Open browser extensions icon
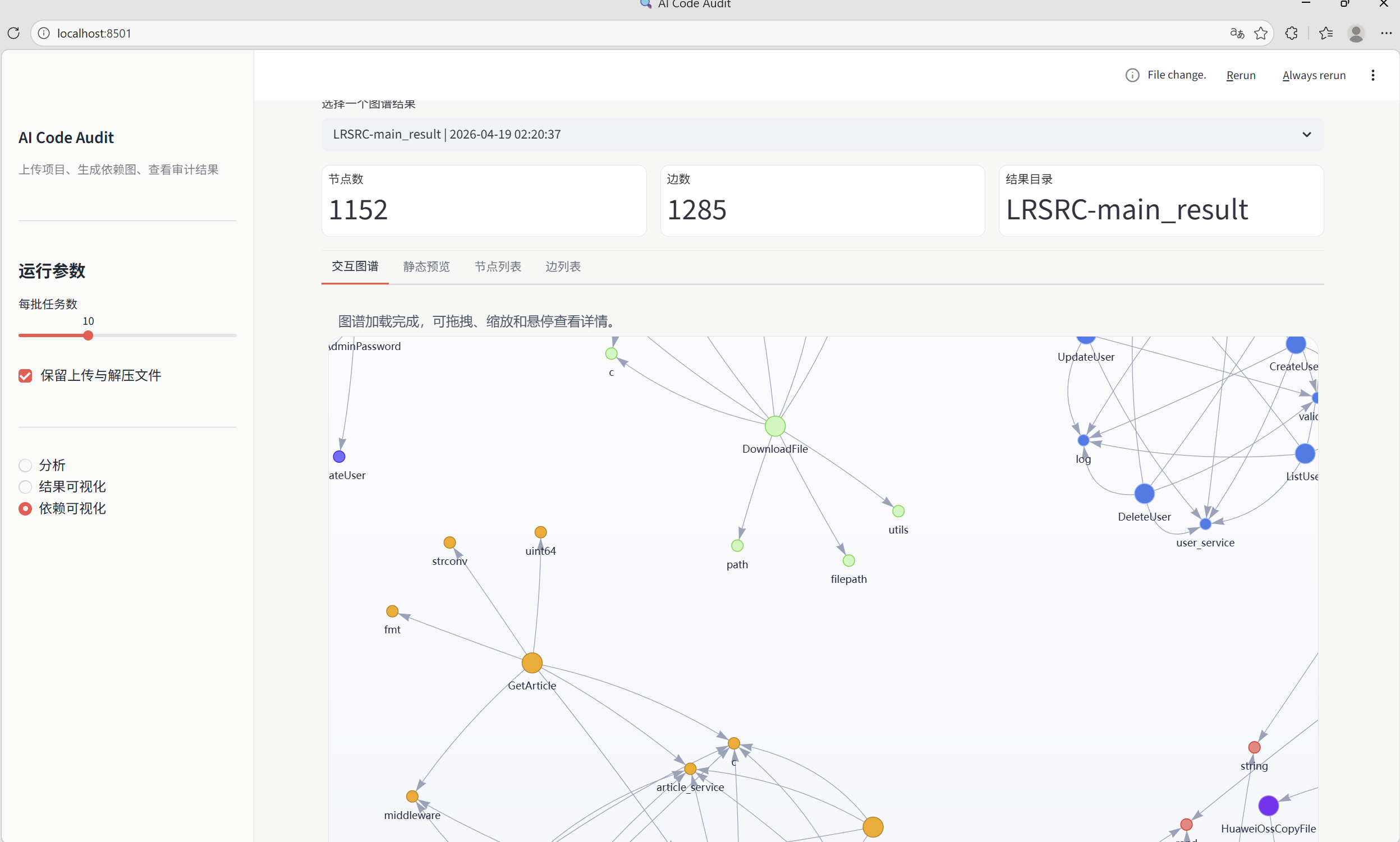 [1292, 33]
